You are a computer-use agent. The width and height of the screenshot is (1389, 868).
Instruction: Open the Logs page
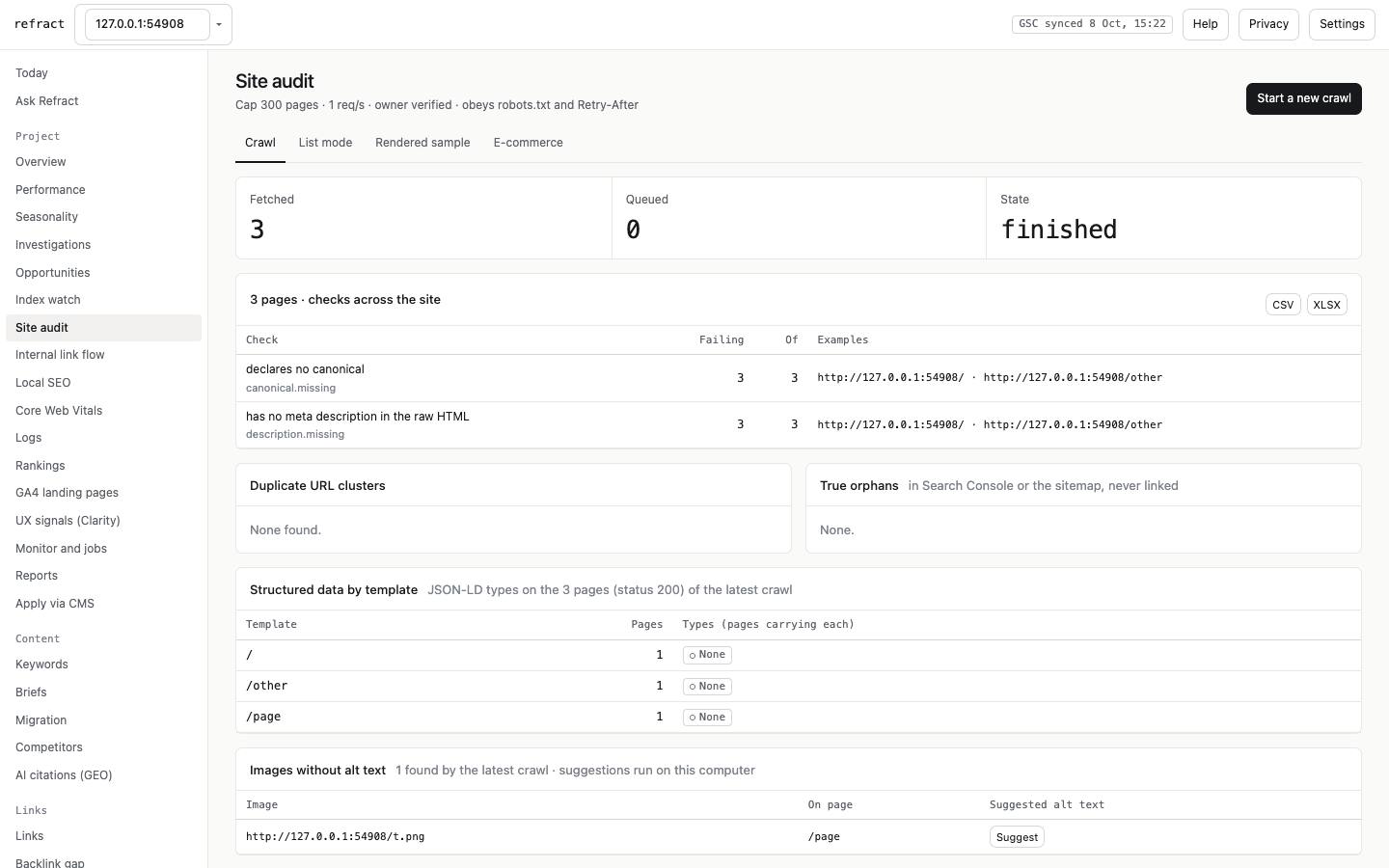(x=103, y=438)
